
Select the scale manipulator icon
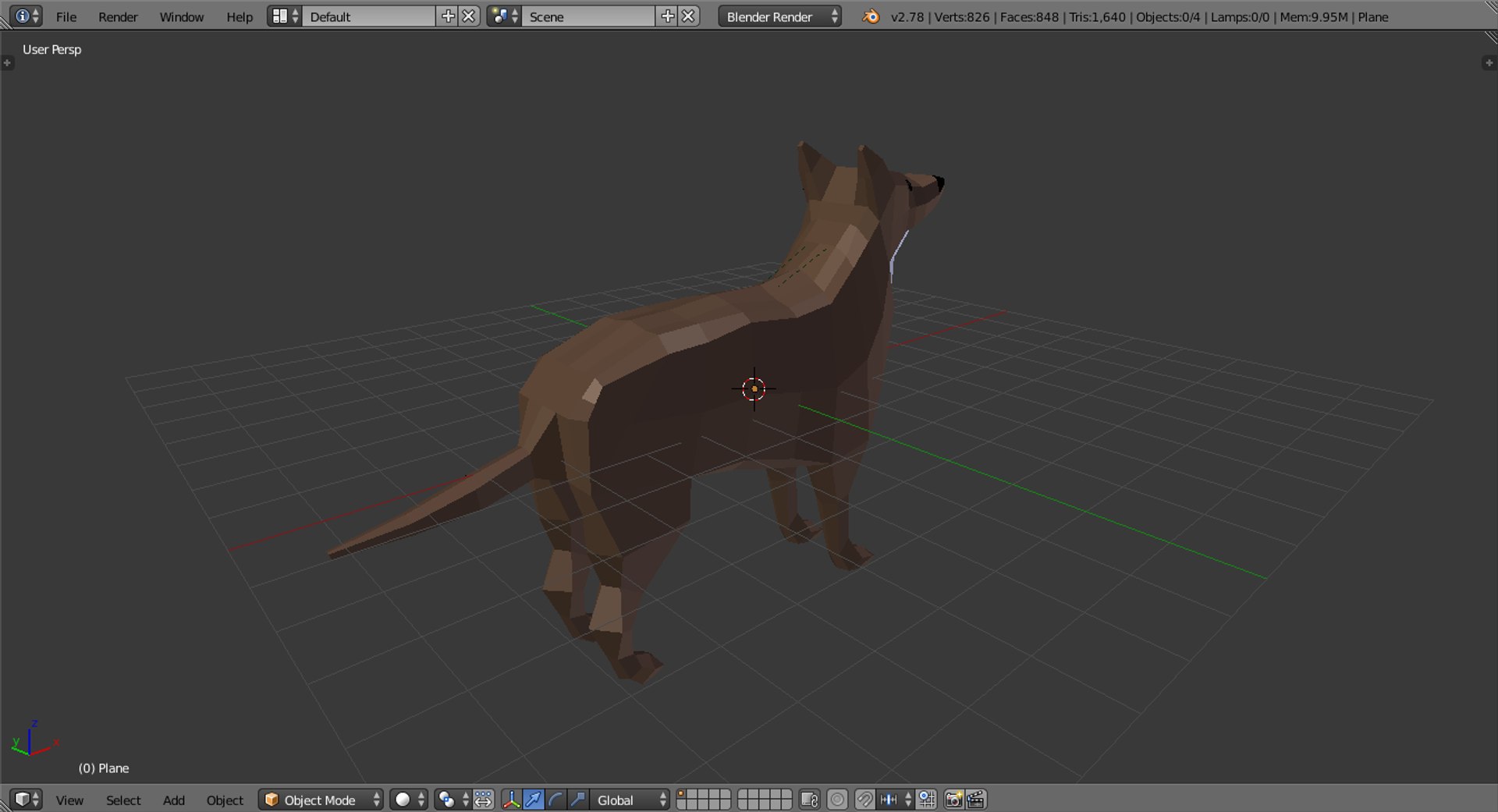pos(577,800)
